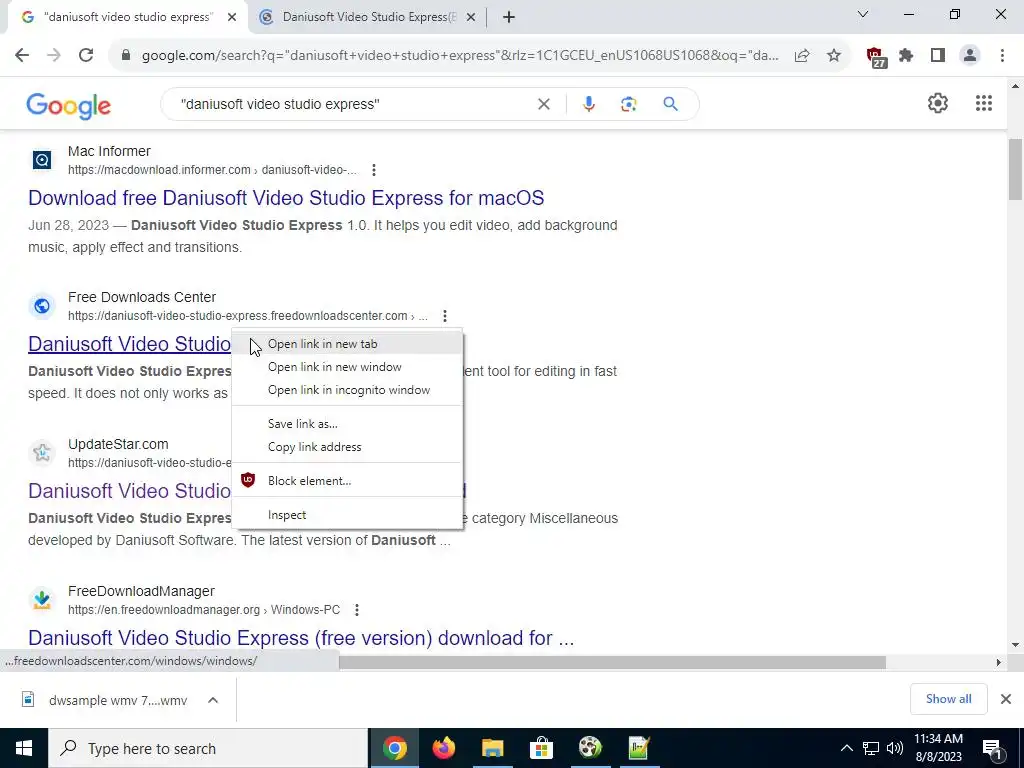
Task: Clear the Google search box text
Action: coord(543,104)
